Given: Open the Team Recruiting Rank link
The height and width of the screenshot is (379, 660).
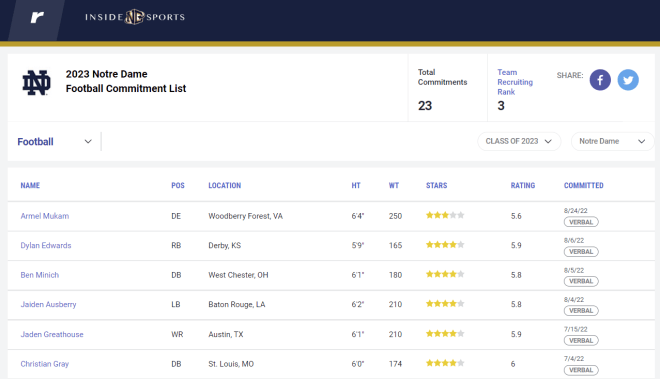Looking at the screenshot, I should [515, 82].
